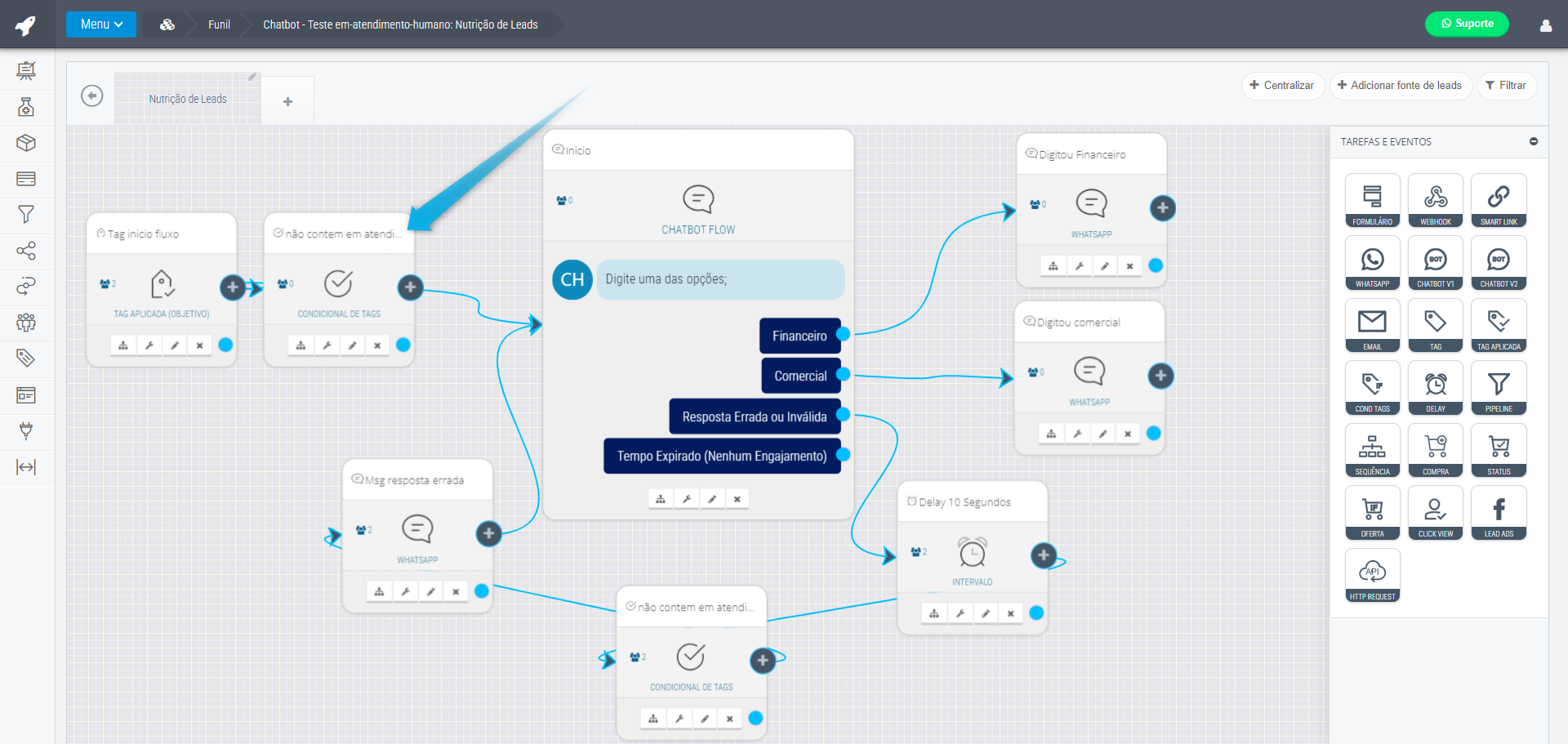Click blue status dot on Delay 10 Segundos

(x=1036, y=613)
